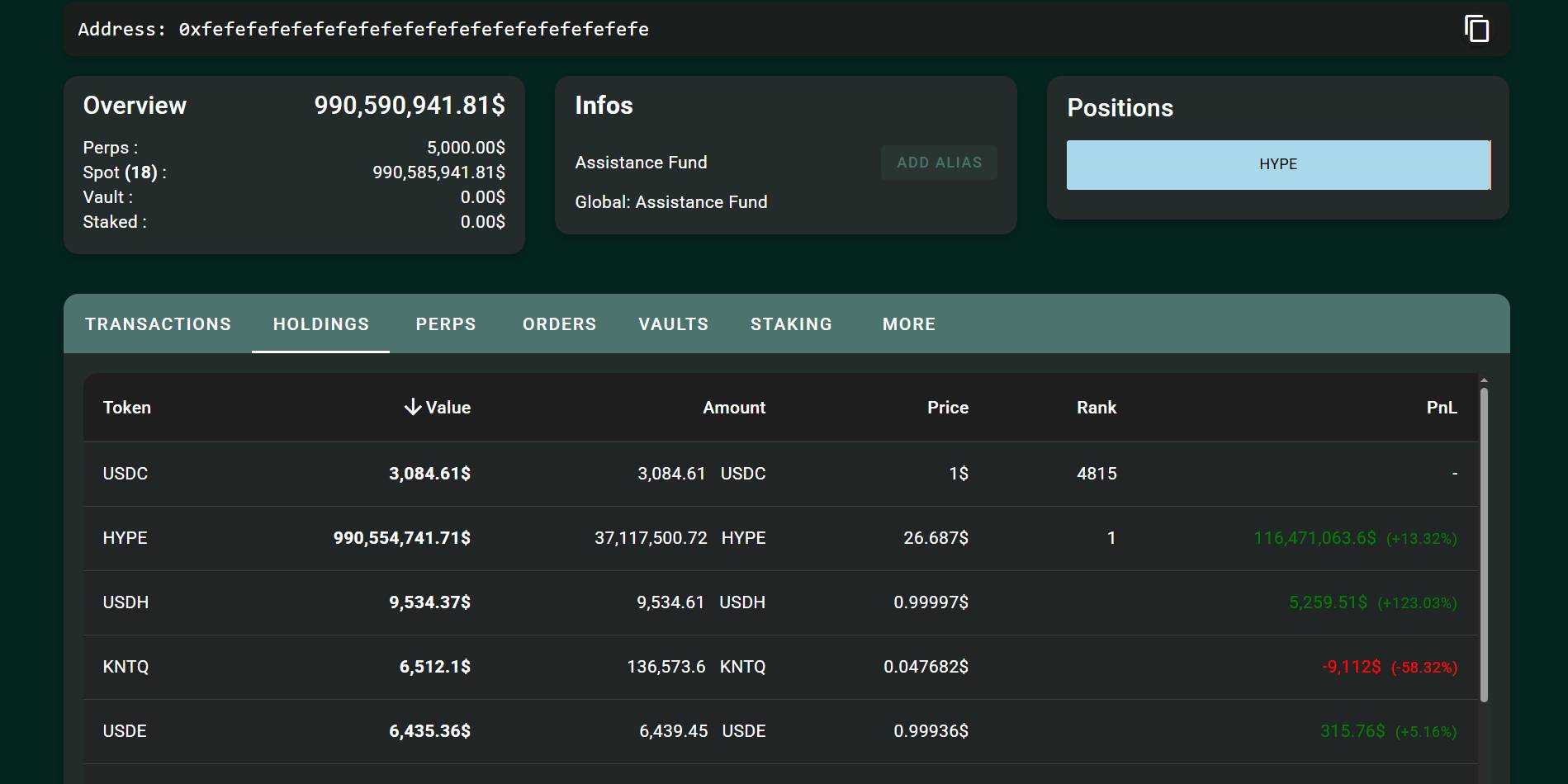Click the sort arrow beside Value header
The width and height of the screenshot is (1568, 784).
412,407
